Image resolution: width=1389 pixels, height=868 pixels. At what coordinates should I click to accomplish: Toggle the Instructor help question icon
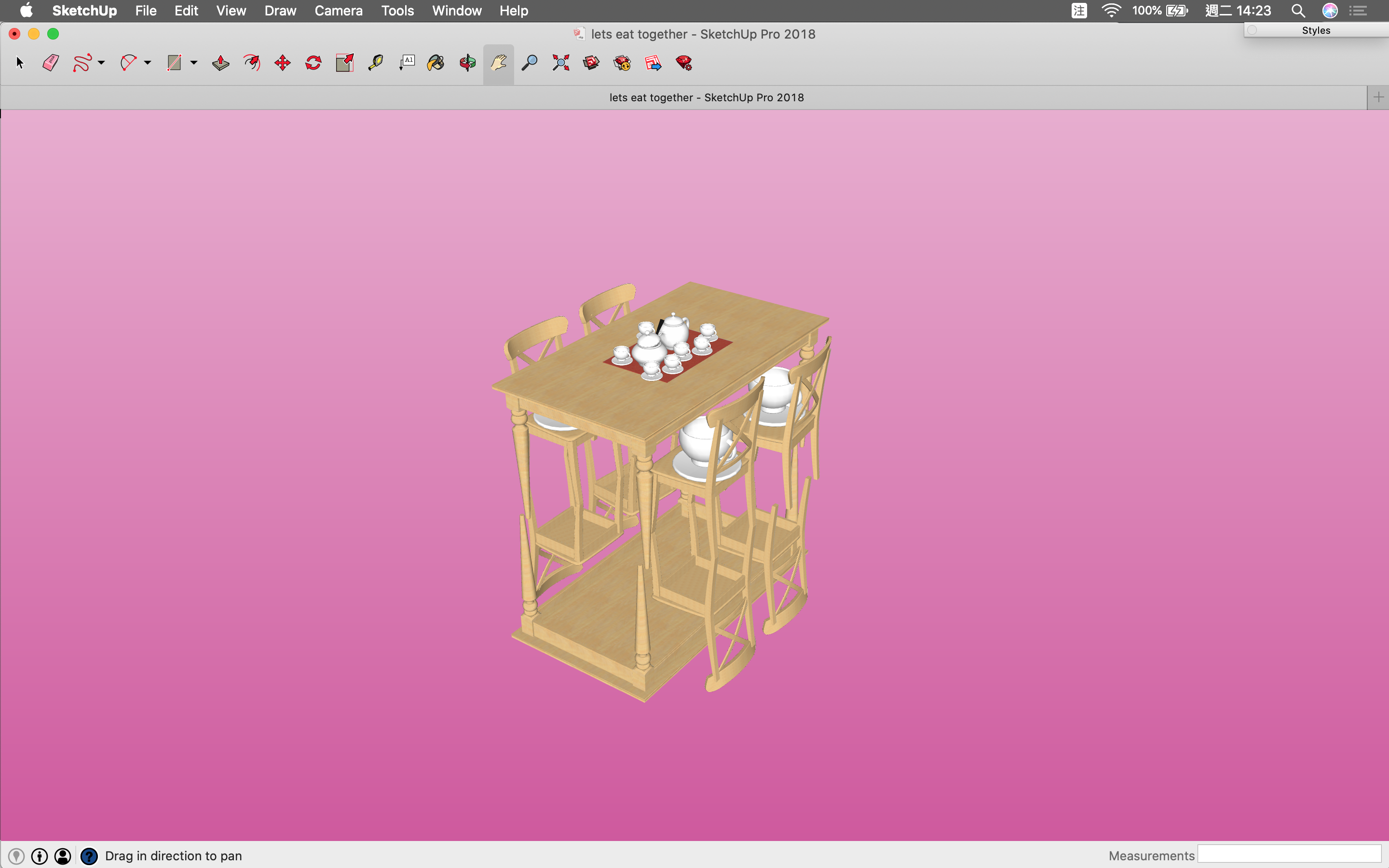89,856
